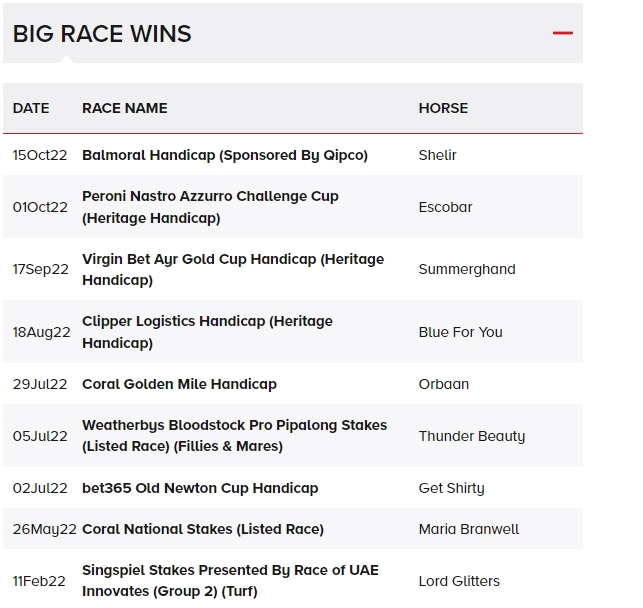Open Coral National Stakes (Listed Race)
The height and width of the screenshot is (608, 643).
pos(203,529)
